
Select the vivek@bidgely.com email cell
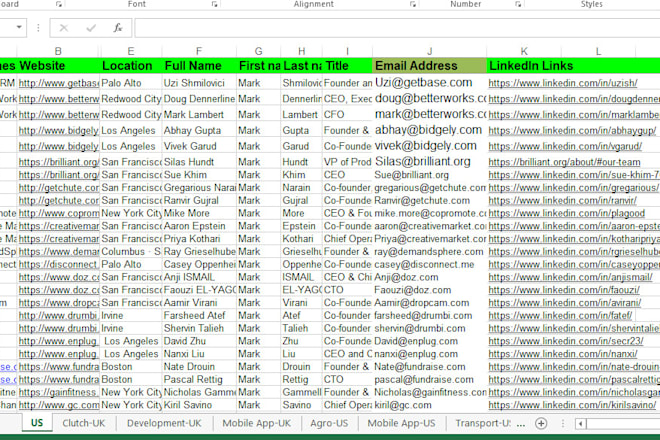tap(429, 146)
